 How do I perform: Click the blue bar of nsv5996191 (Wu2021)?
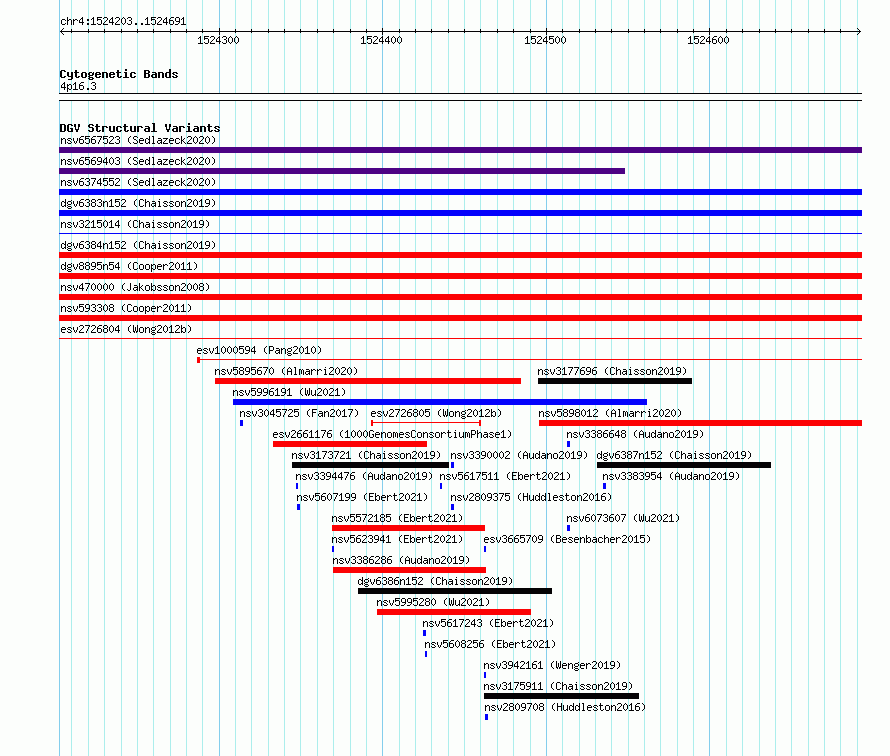[x=440, y=402]
